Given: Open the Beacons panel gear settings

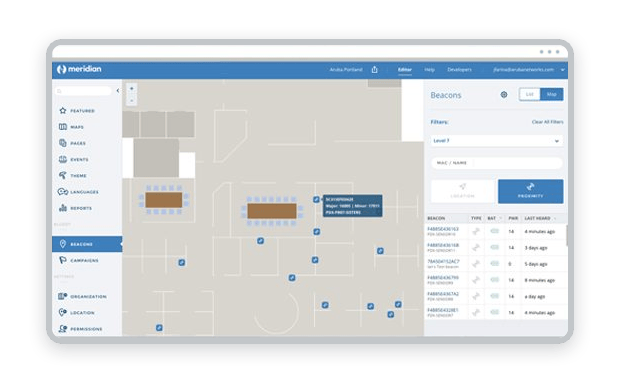Looking at the screenshot, I should click(x=504, y=95).
